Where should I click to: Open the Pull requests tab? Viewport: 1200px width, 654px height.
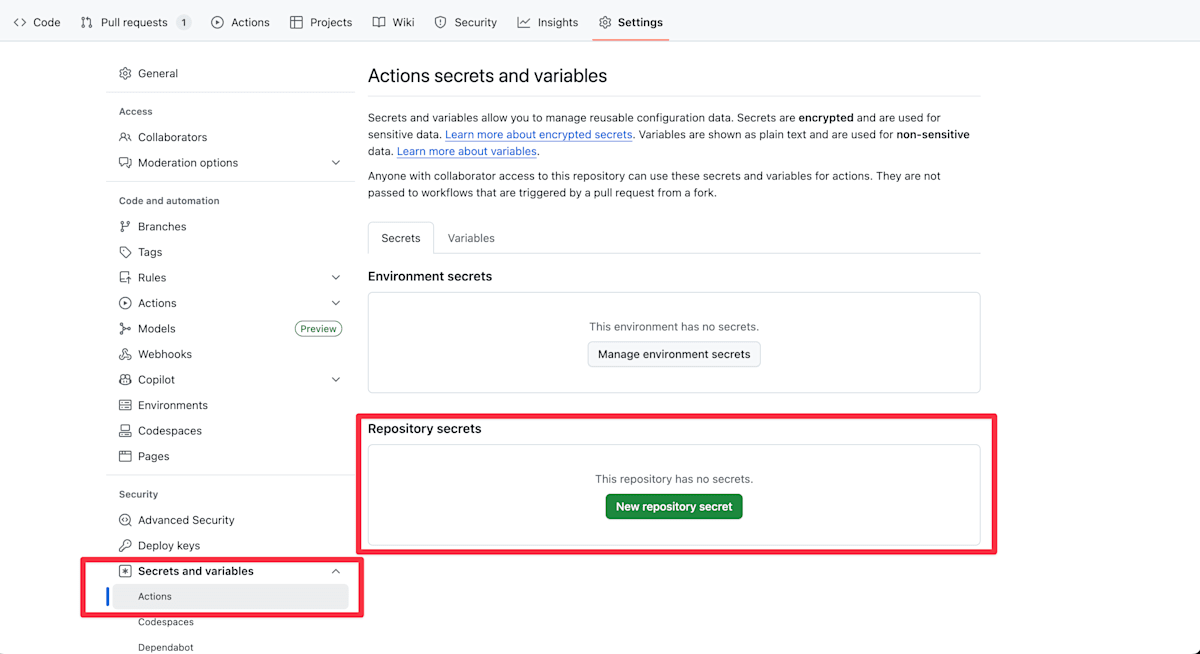click(135, 22)
